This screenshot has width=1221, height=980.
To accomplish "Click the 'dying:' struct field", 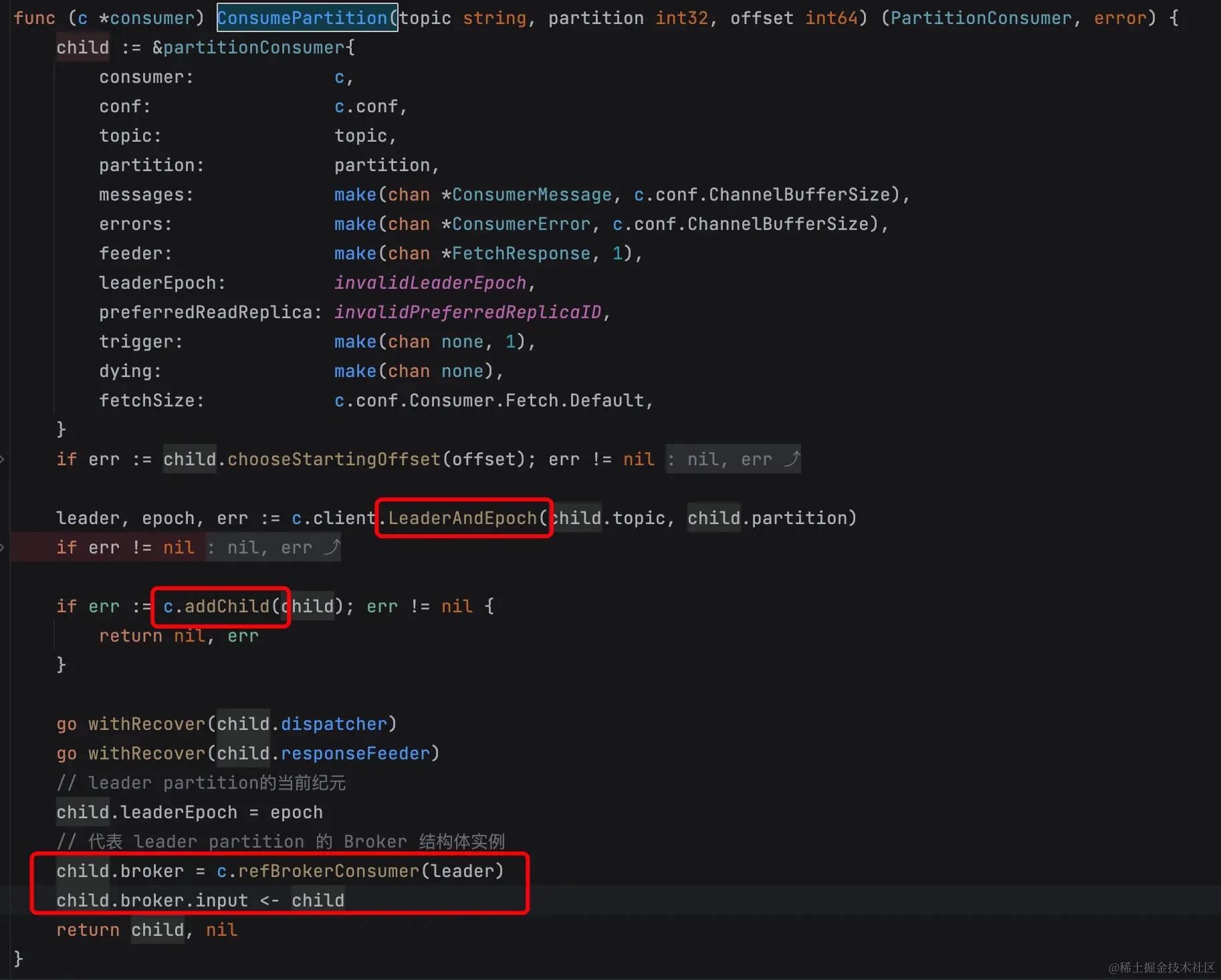I will (130, 371).
